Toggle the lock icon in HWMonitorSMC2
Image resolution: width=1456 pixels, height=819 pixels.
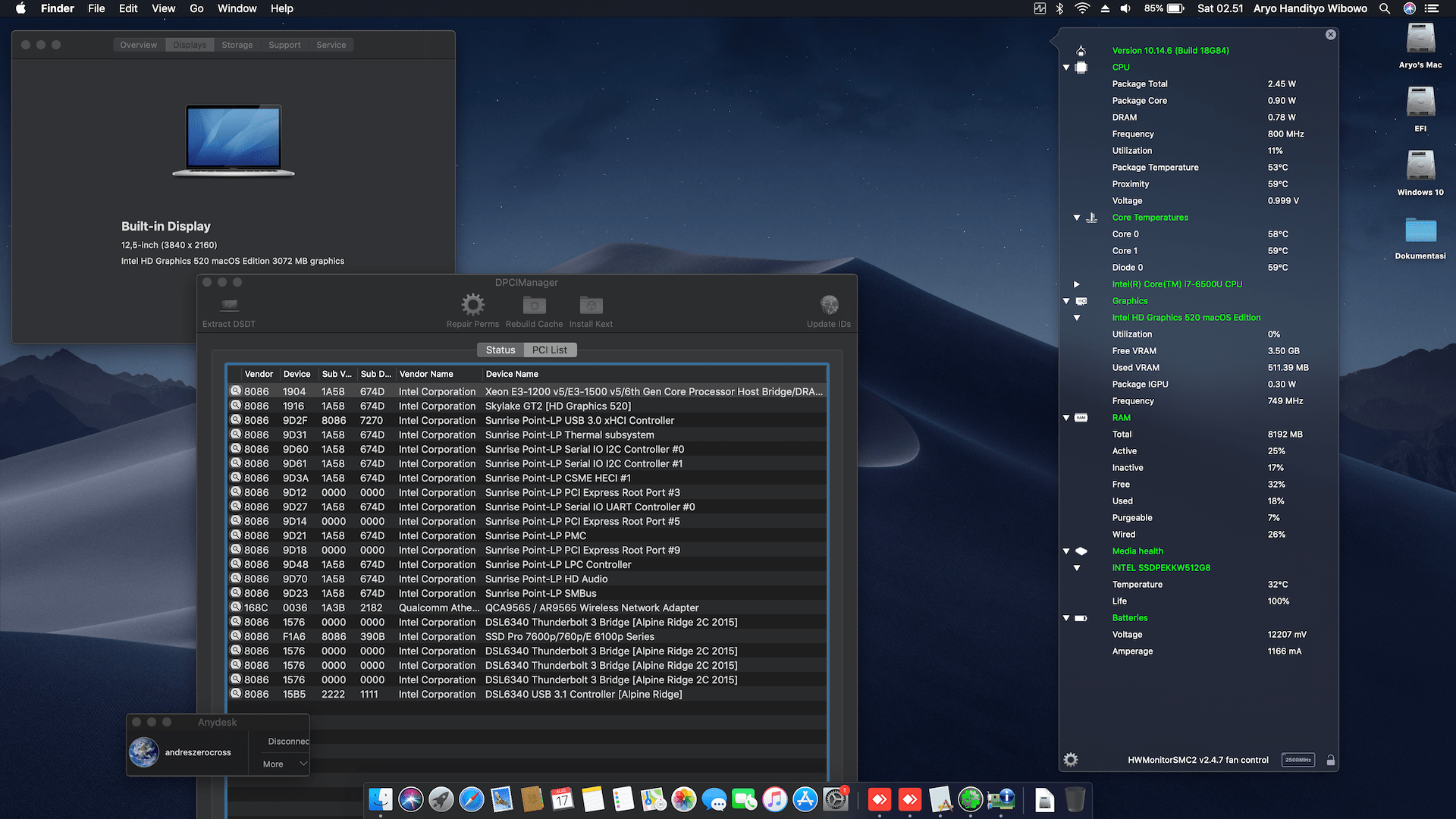tap(1331, 760)
